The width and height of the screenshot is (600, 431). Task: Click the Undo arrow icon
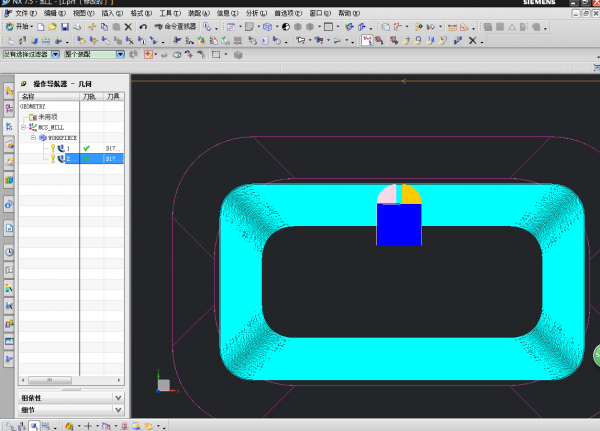143,27
